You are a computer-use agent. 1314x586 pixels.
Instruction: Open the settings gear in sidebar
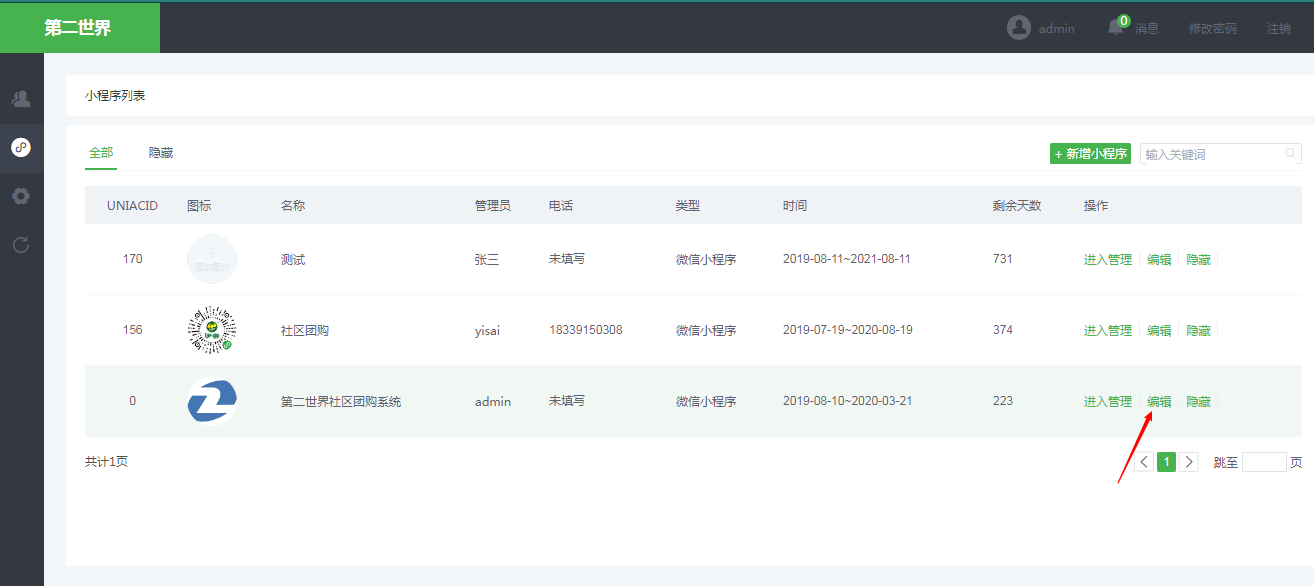[x=21, y=196]
